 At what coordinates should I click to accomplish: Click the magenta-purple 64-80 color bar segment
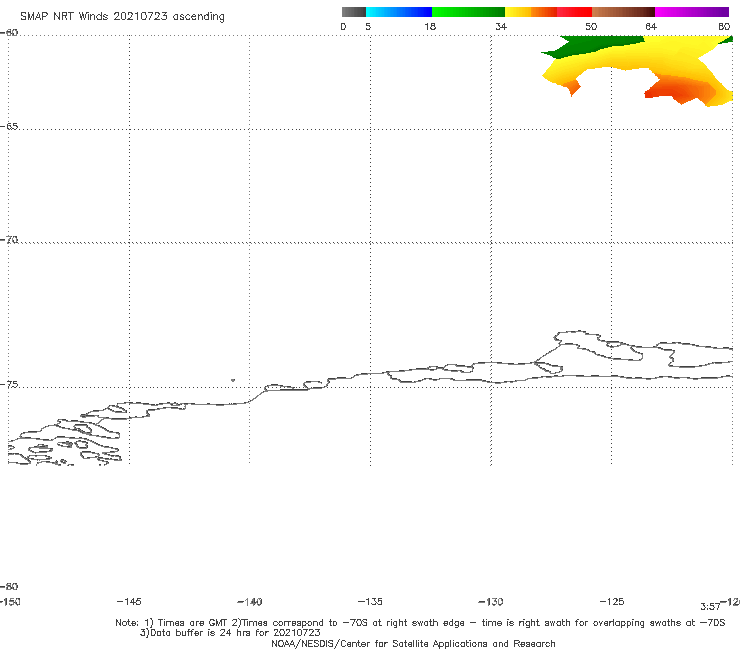tap(692, 12)
